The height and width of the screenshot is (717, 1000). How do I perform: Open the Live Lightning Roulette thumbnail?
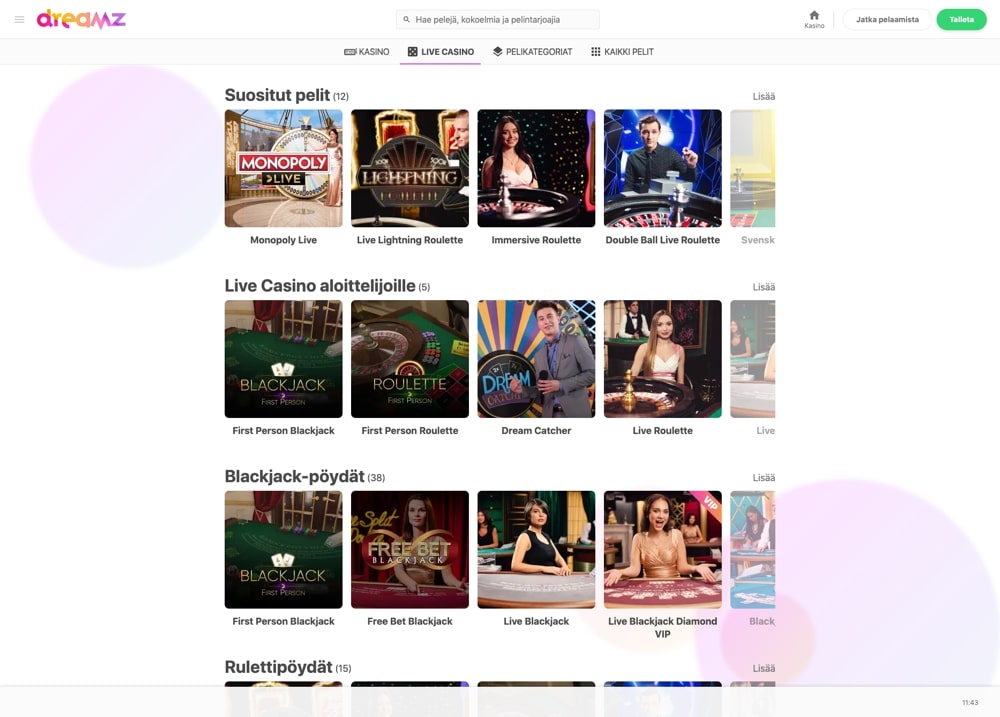click(409, 168)
